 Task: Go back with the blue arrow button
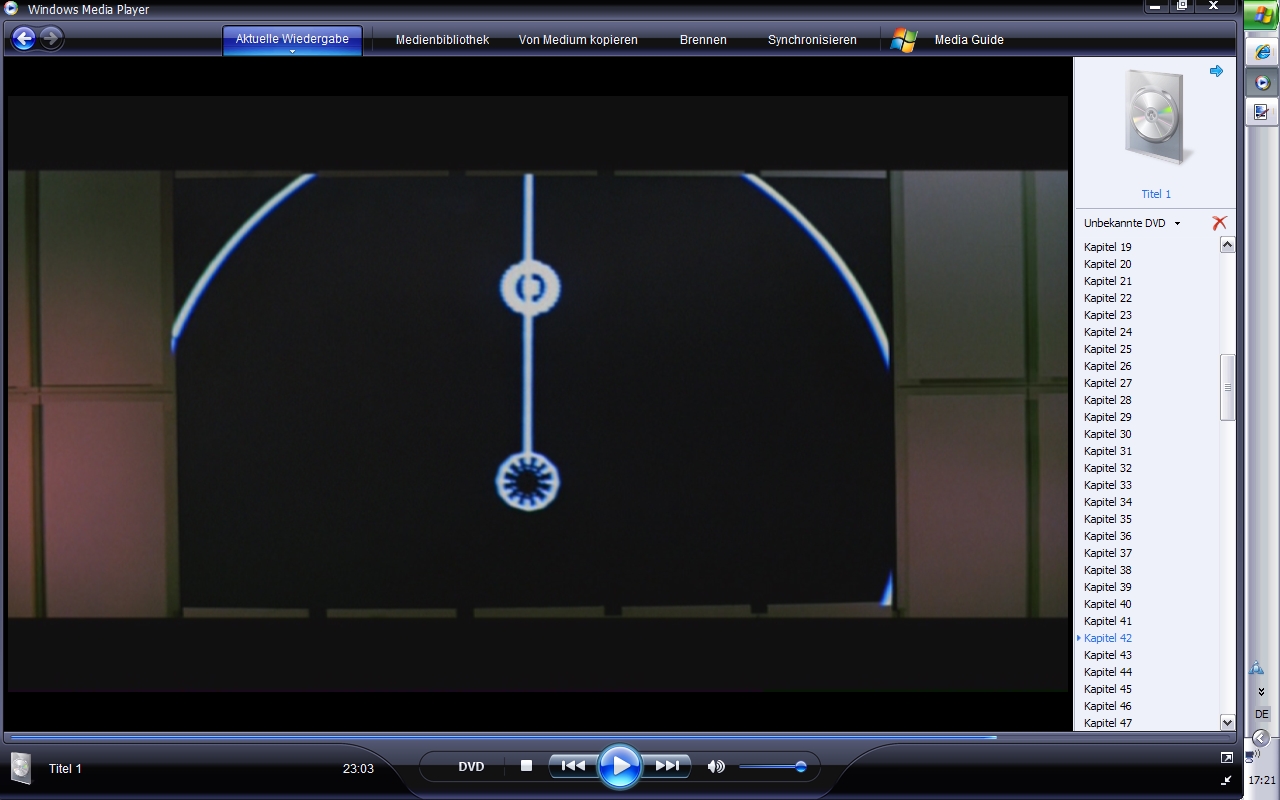tap(23, 39)
